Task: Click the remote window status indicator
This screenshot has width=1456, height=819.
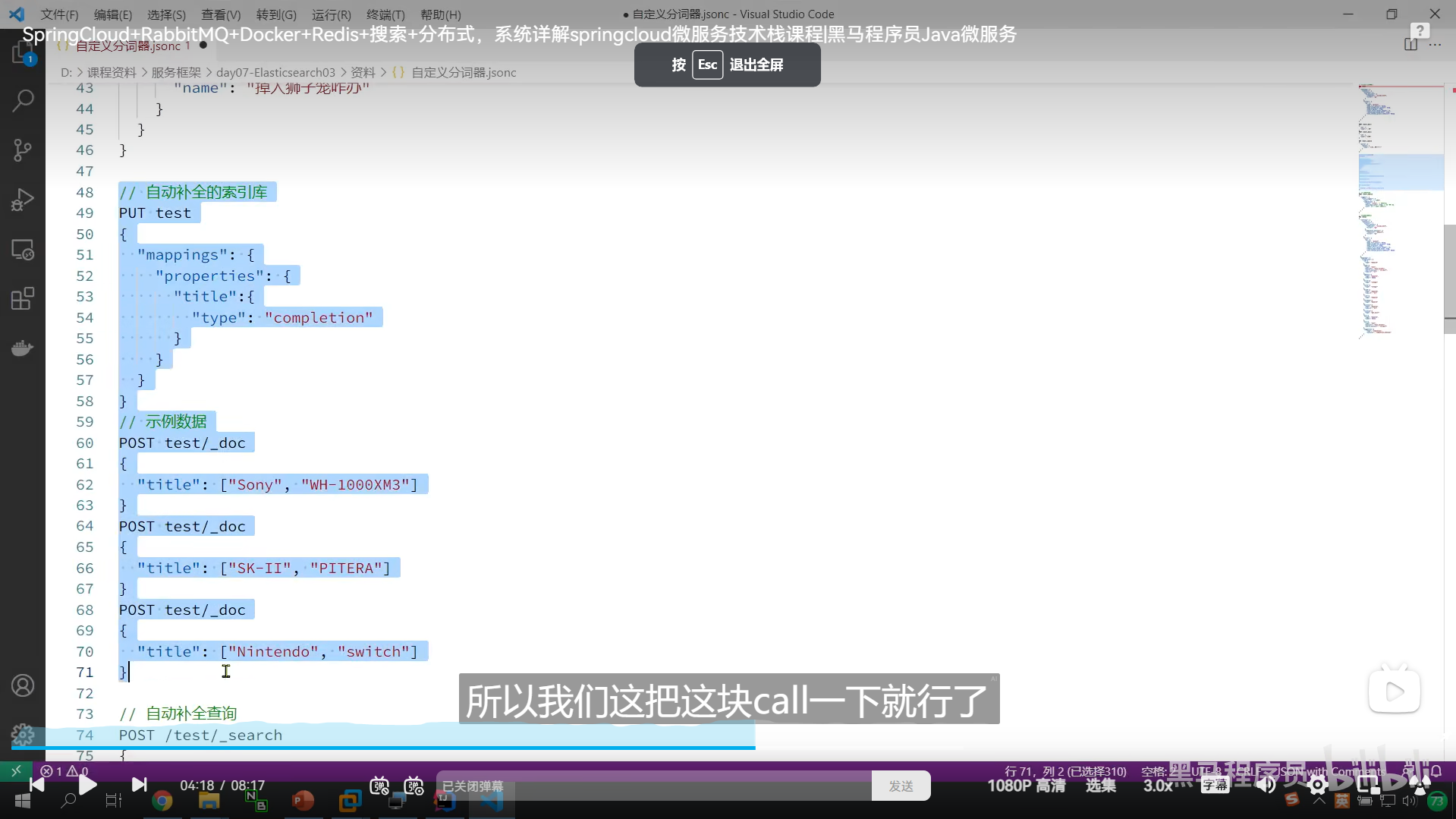Action: [x=16, y=771]
